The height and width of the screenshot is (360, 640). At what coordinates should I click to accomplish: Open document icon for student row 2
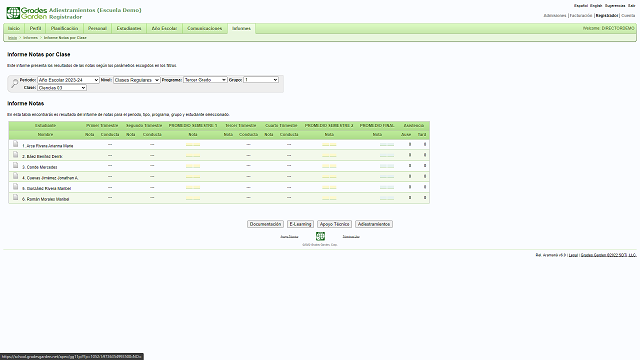pyautogui.click(x=16, y=154)
